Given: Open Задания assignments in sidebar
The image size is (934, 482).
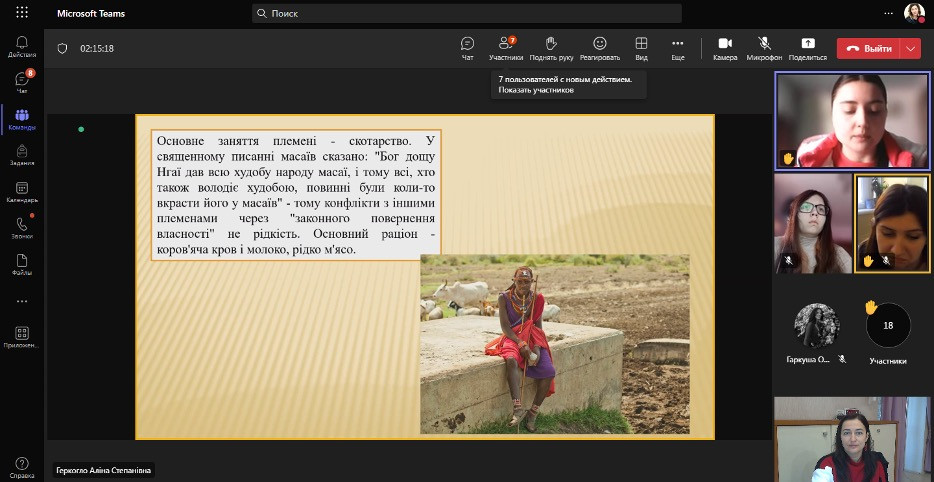Looking at the screenshot, I should [x=22, y=155].
